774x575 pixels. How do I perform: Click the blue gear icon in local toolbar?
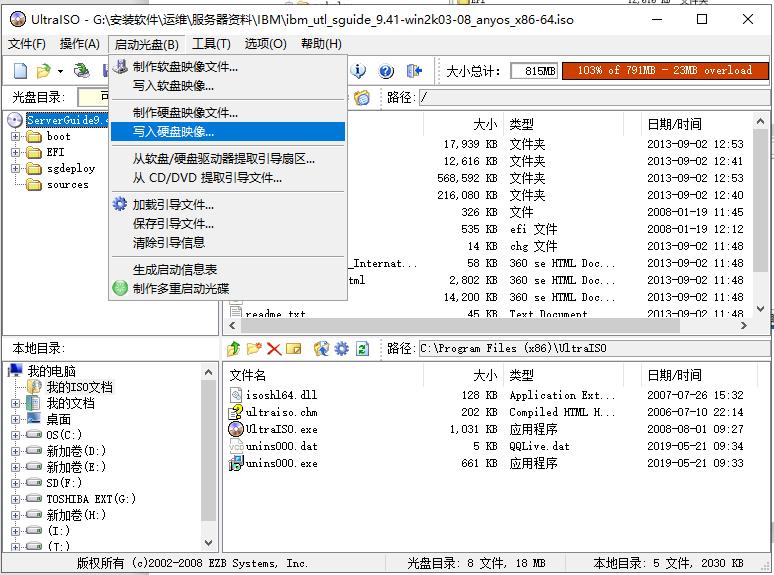(342, 348)
